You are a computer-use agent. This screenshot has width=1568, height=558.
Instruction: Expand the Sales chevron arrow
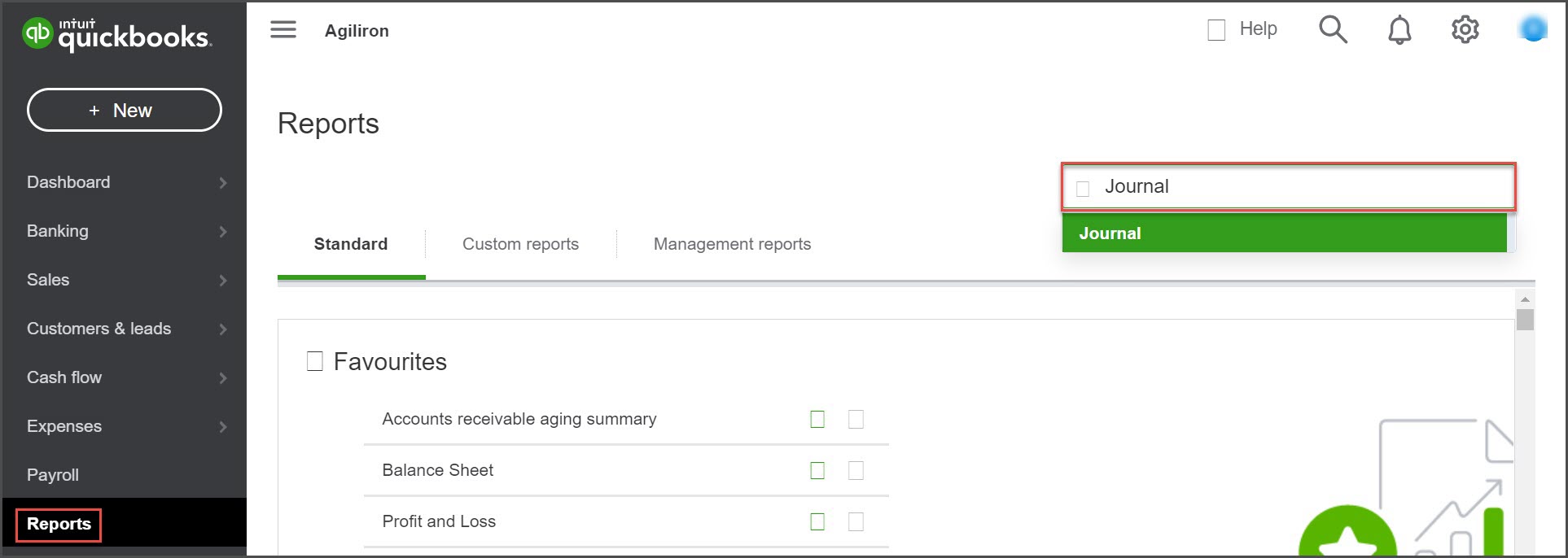tap(223, 281)
